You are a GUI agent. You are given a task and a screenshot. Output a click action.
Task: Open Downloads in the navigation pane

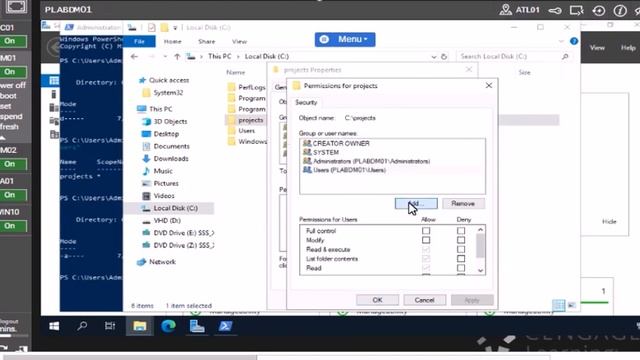pos(165,158)
